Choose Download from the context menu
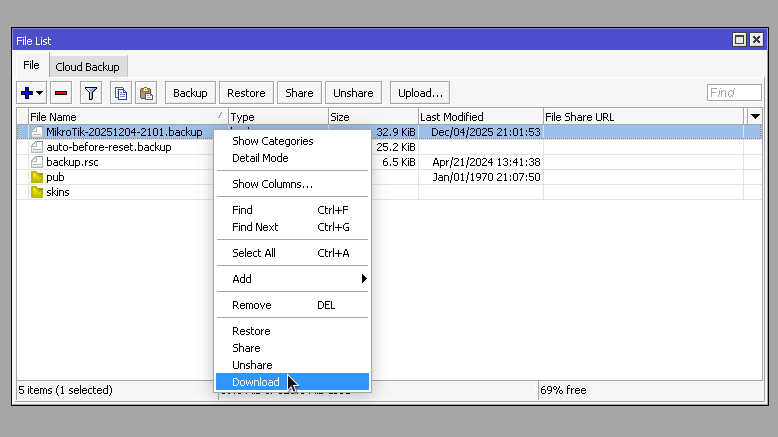778x437 pixels. pos(256,382)
